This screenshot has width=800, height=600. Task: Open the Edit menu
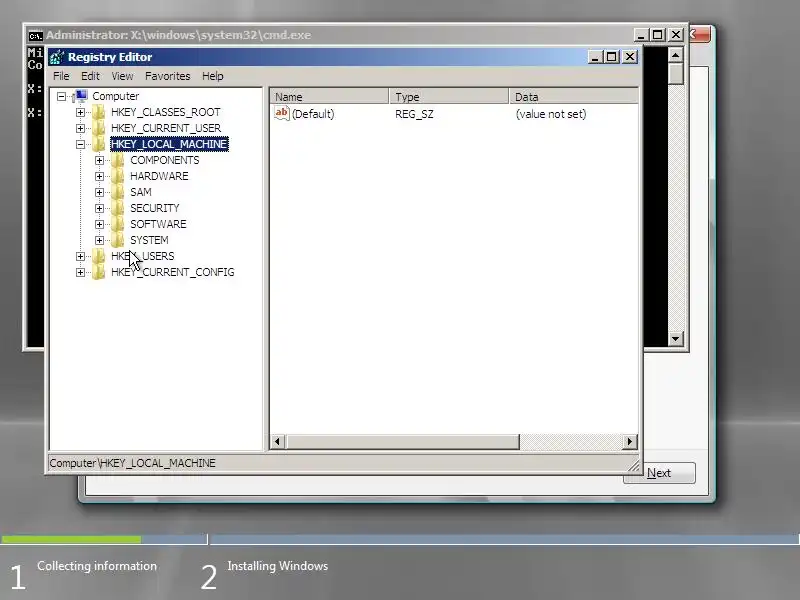(90, 76)
